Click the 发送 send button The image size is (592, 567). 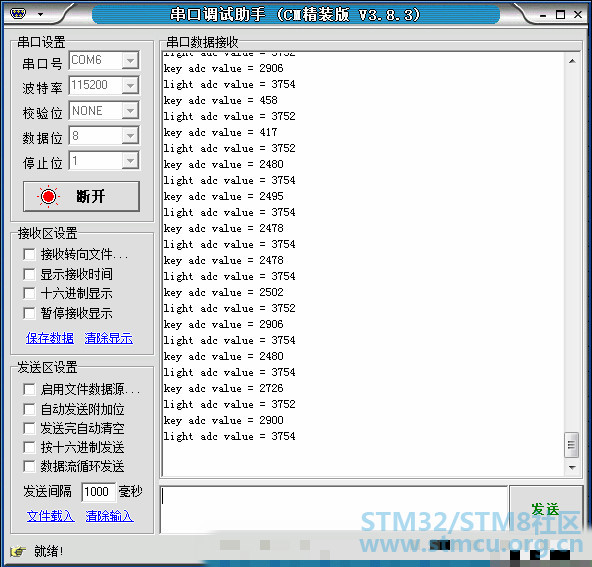(x=545, y=509)
